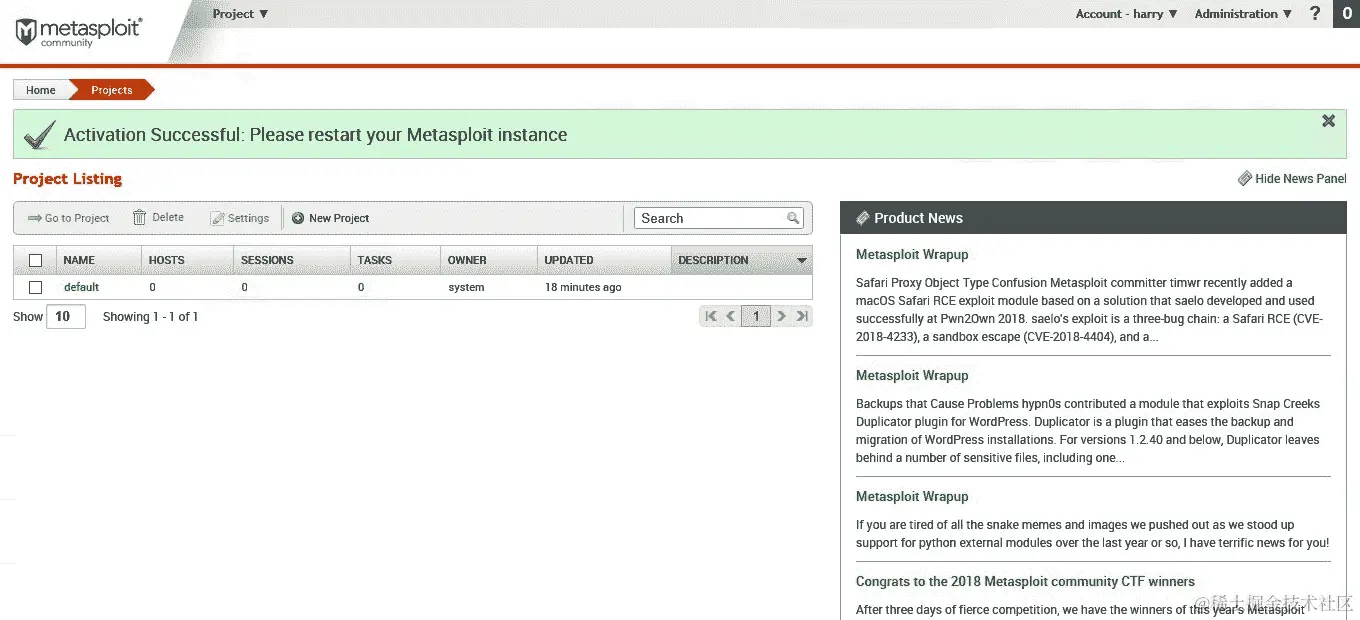
Task: Click the Delete trash can icon
Action: (139, 217)
